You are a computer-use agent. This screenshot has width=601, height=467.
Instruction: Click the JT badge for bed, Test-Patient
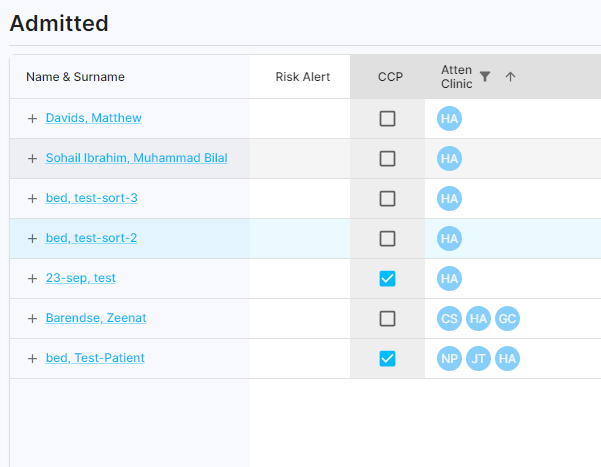478,359
